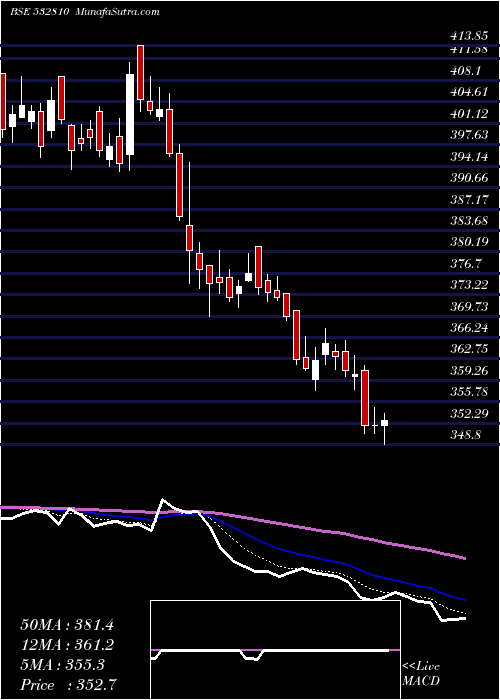This screenshot has height=700, width=500.
Task: Click the red candle touching the 413.85 line
Action: [141, 73]
